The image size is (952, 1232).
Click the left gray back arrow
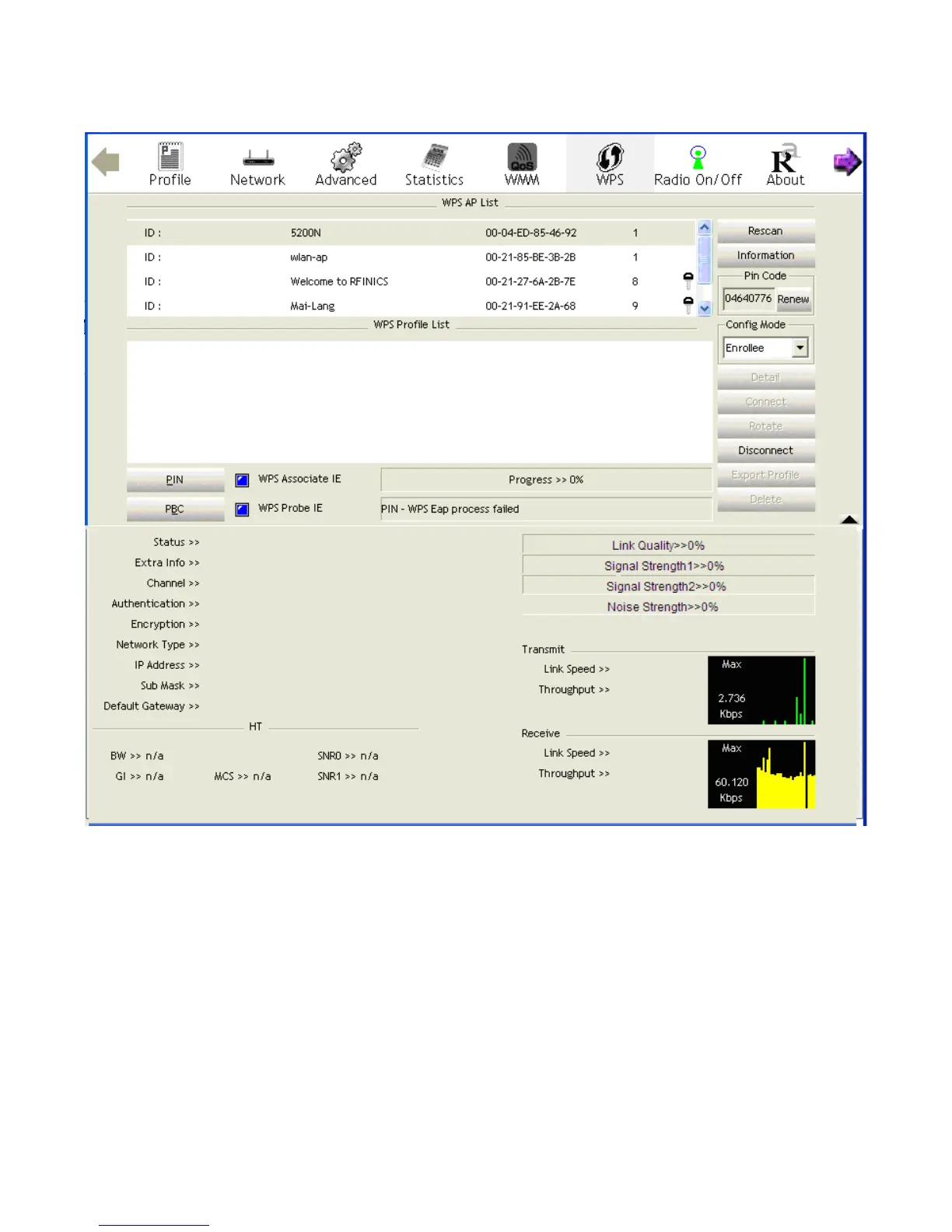(x=106, y=163)
